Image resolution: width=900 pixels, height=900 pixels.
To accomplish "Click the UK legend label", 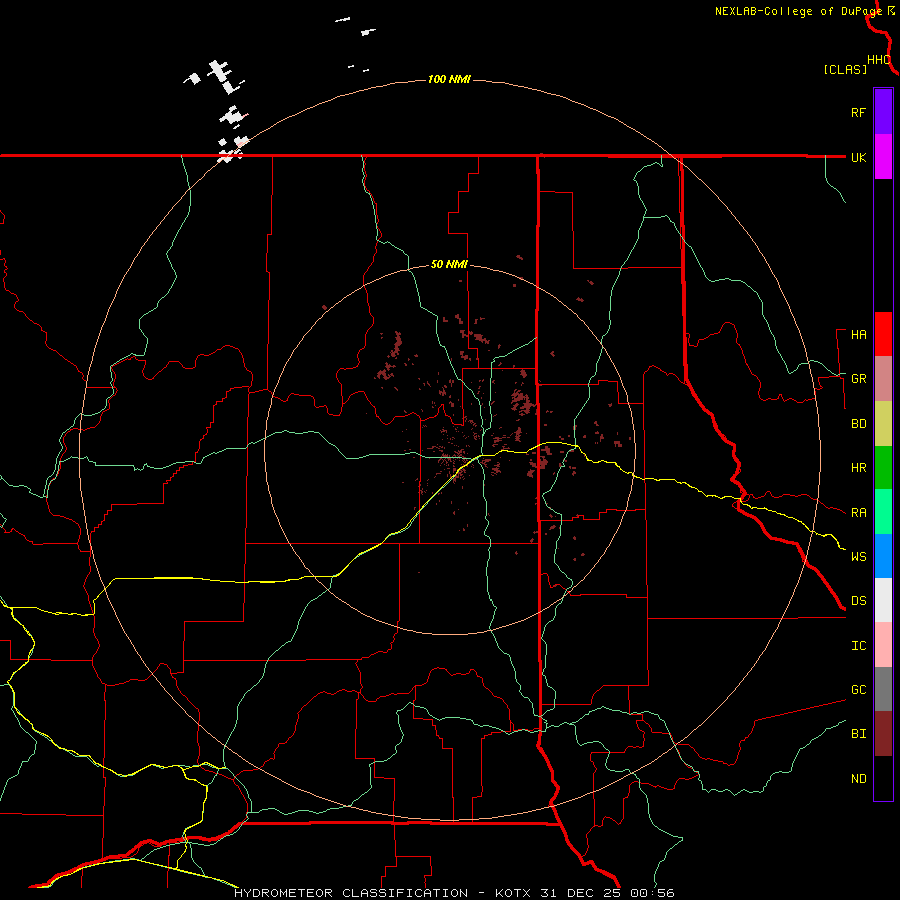I will click(858, 157).
